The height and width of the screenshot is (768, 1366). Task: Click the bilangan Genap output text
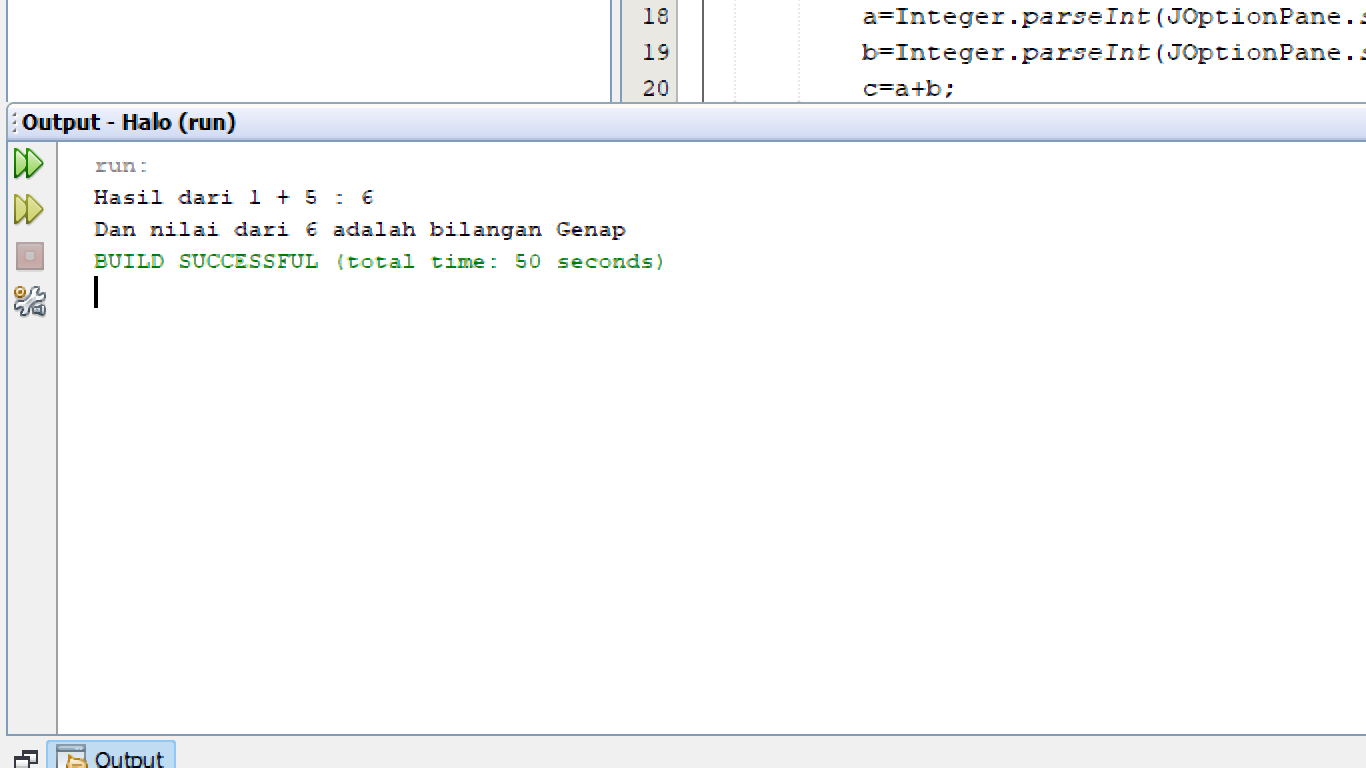[x=582, y=229]
